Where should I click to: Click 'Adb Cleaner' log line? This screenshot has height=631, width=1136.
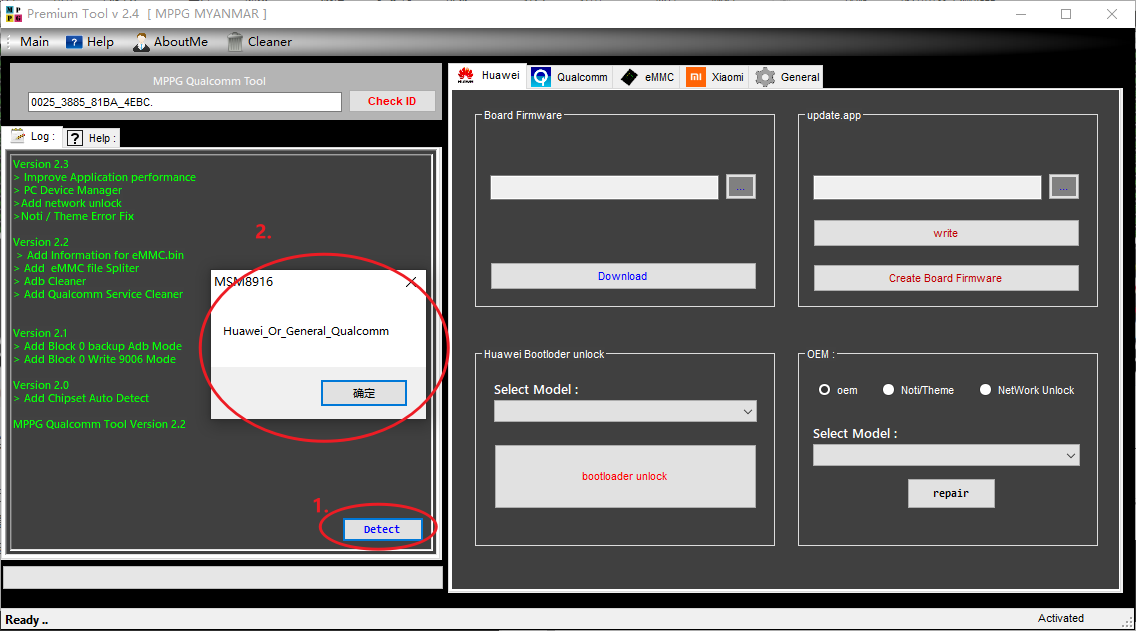point(49,281)
